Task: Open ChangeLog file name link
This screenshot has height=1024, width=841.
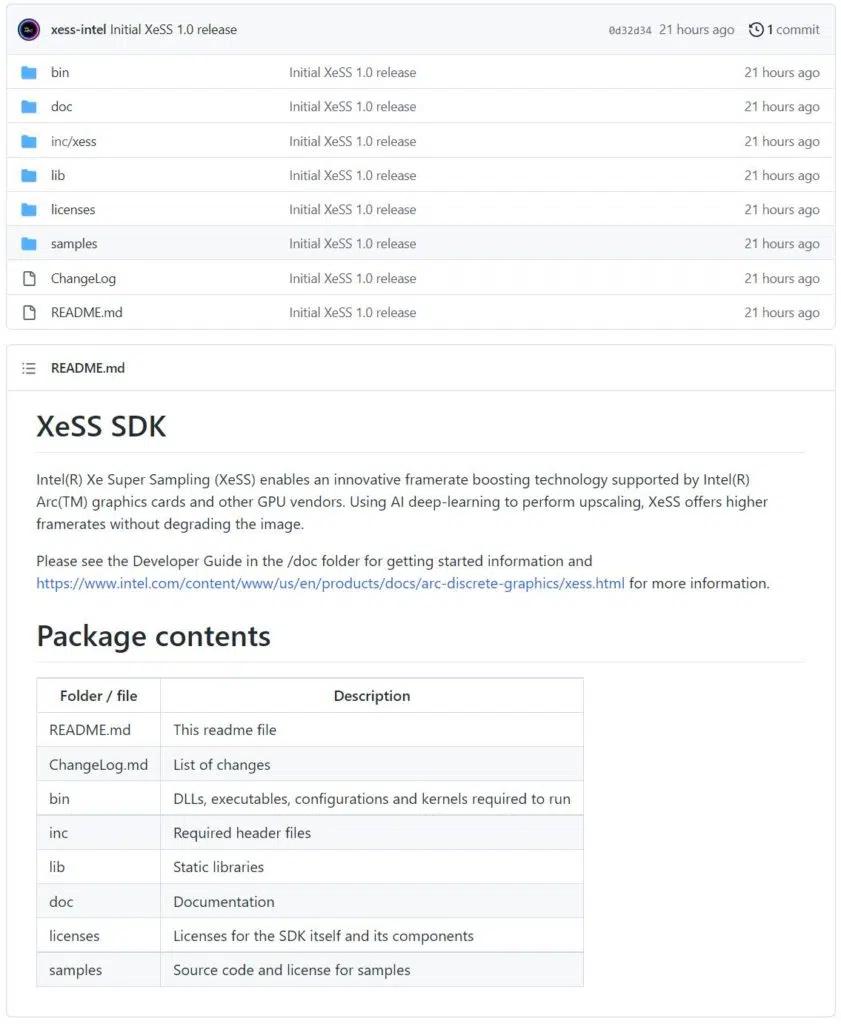Action: click(83, 279)
